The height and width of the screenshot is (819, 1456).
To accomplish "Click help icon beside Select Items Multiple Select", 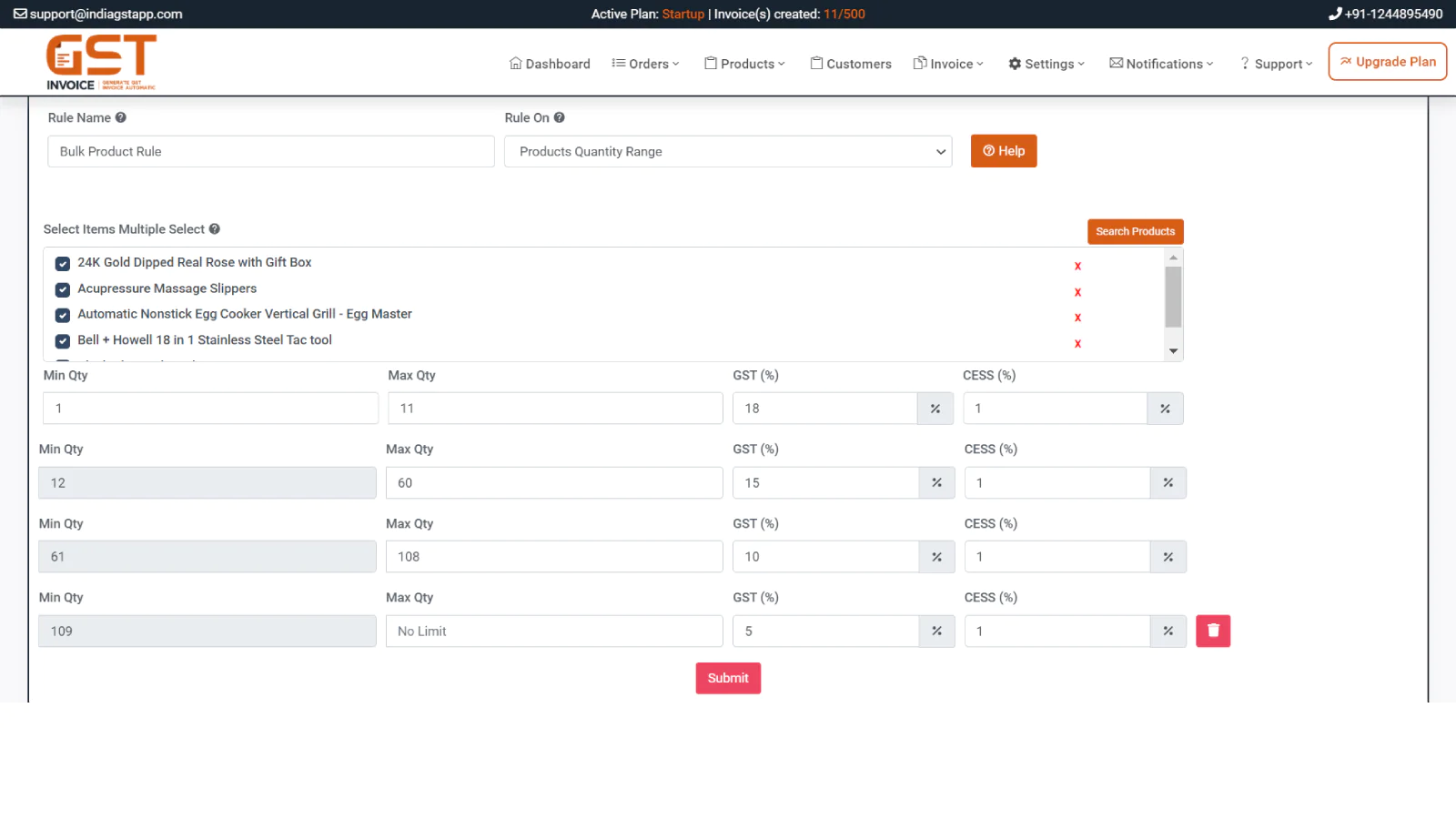I will tap(215, 229).
